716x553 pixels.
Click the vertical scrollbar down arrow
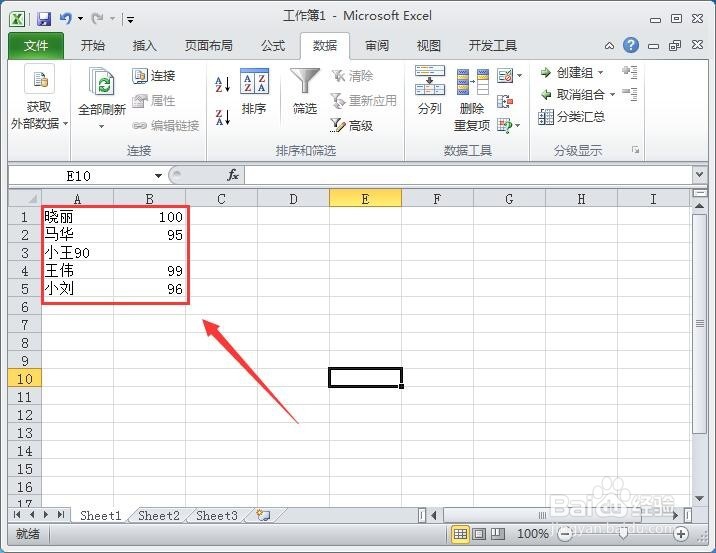699,499
